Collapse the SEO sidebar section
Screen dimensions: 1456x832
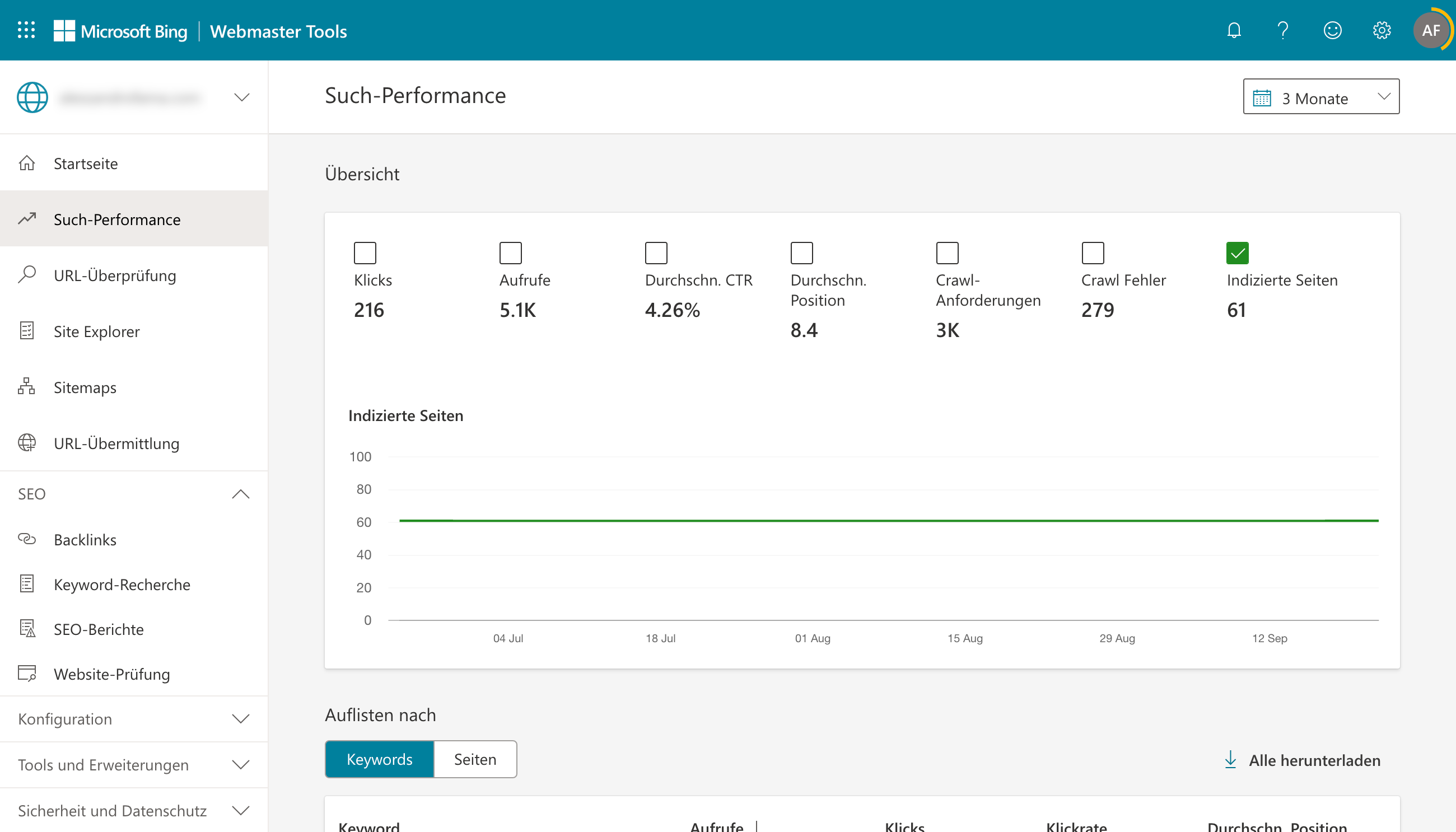point(241,494)
